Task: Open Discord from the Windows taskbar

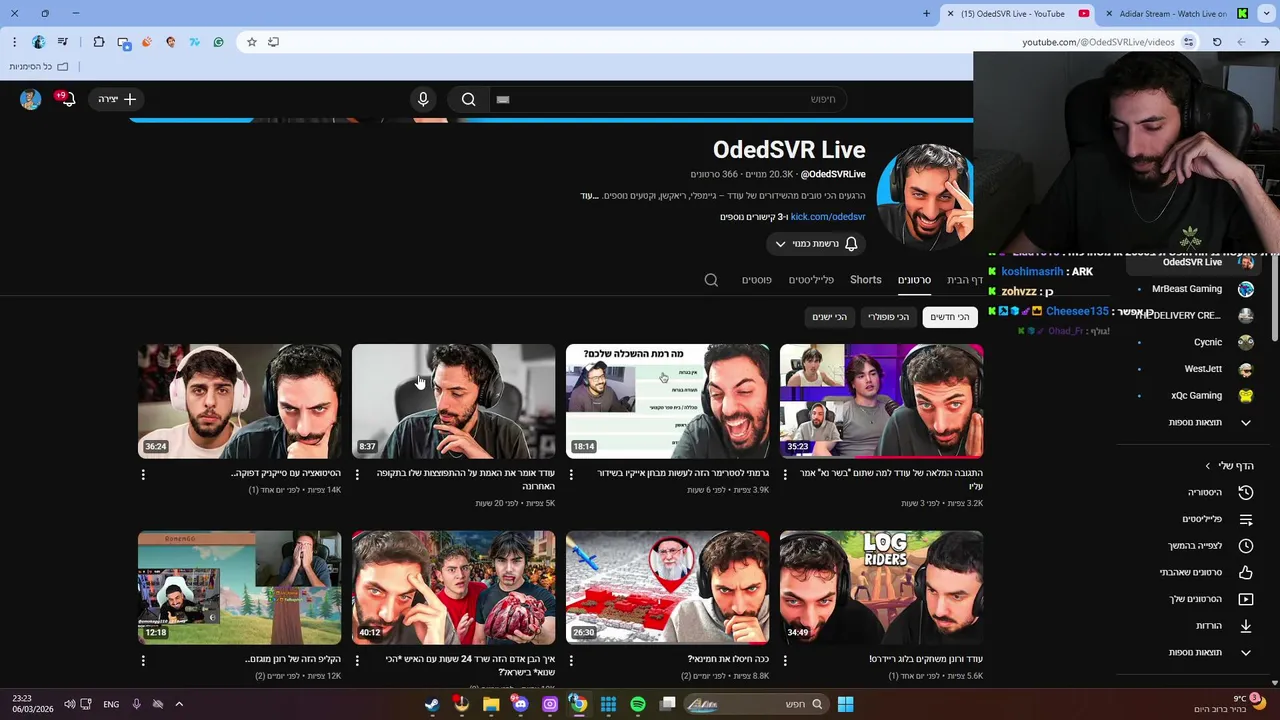Action: coord(520,704)
